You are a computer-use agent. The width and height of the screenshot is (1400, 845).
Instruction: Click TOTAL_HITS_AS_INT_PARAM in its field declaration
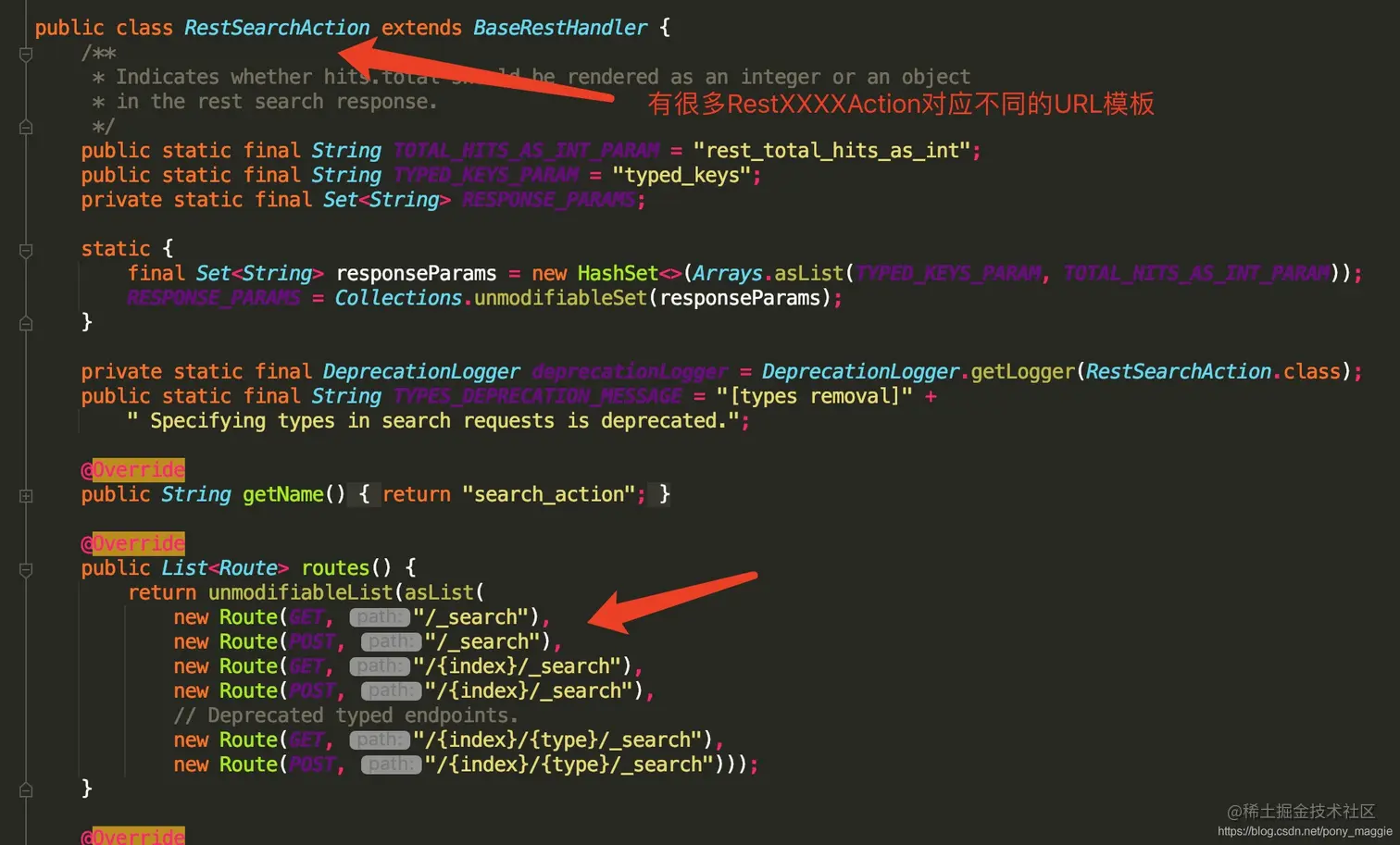(x=527, y=150)
